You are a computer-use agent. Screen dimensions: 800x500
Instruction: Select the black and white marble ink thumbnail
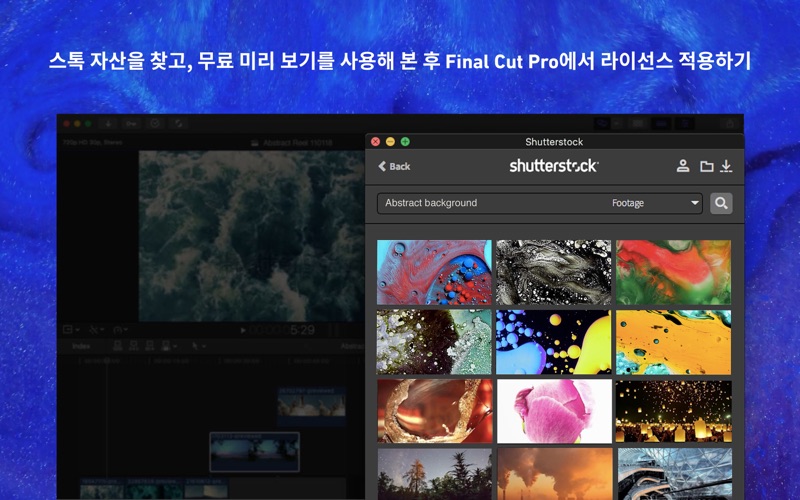pyautogui.click(x=554, y=272)
